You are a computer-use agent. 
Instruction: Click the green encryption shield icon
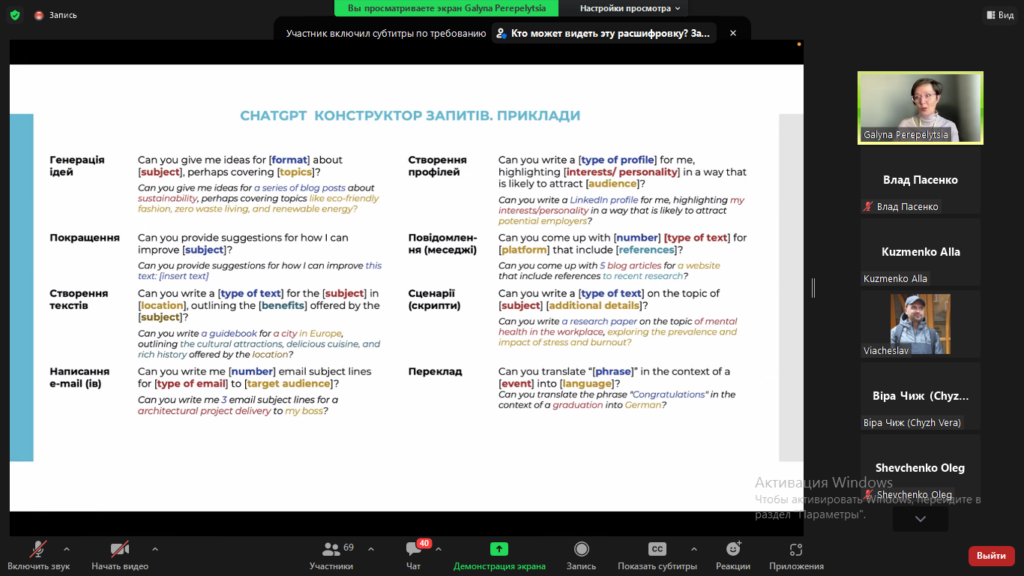(x=15, y=14)
